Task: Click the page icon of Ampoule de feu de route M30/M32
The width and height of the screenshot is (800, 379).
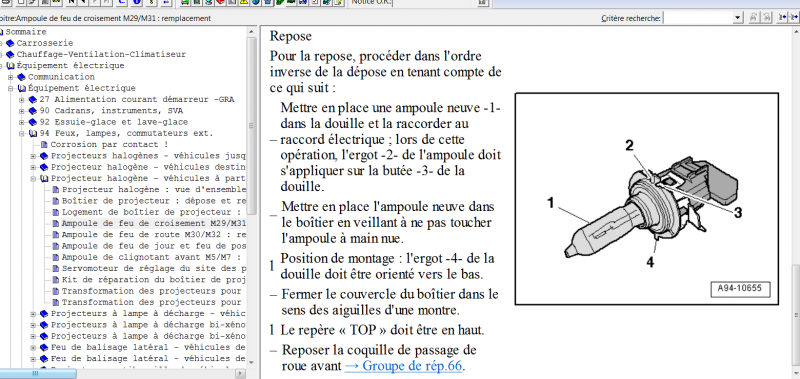Action: click(x=56, y=235)
